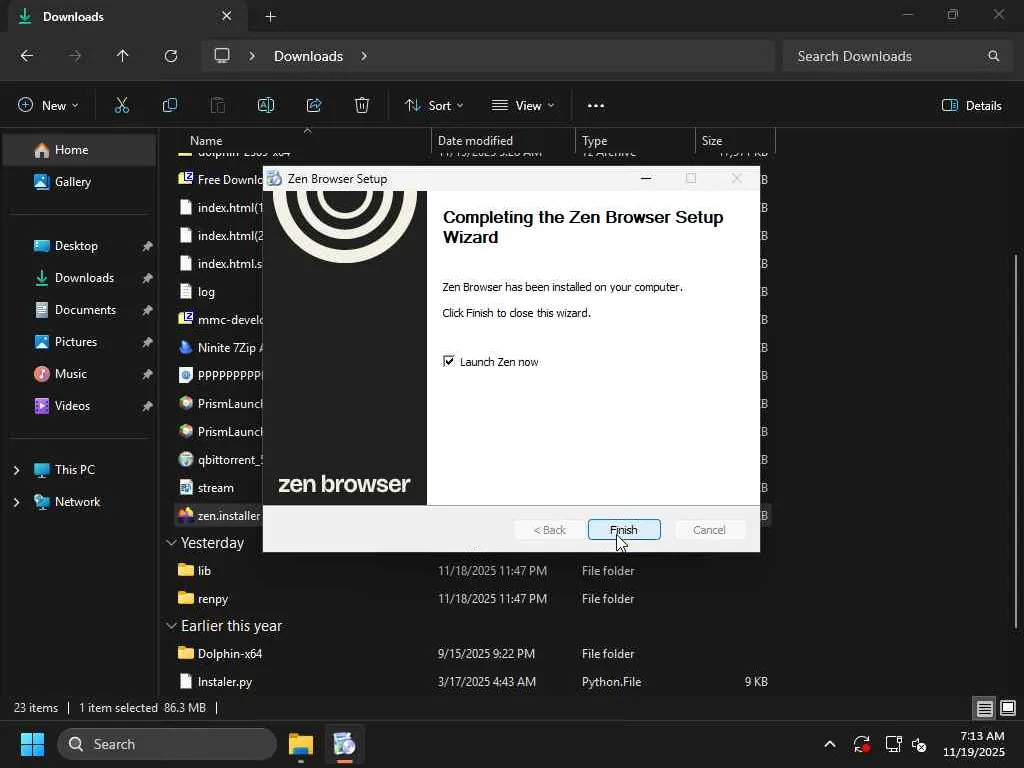Switch to large thumbnails view icon
The image size is (1024, 768).
coord(1008,708)
